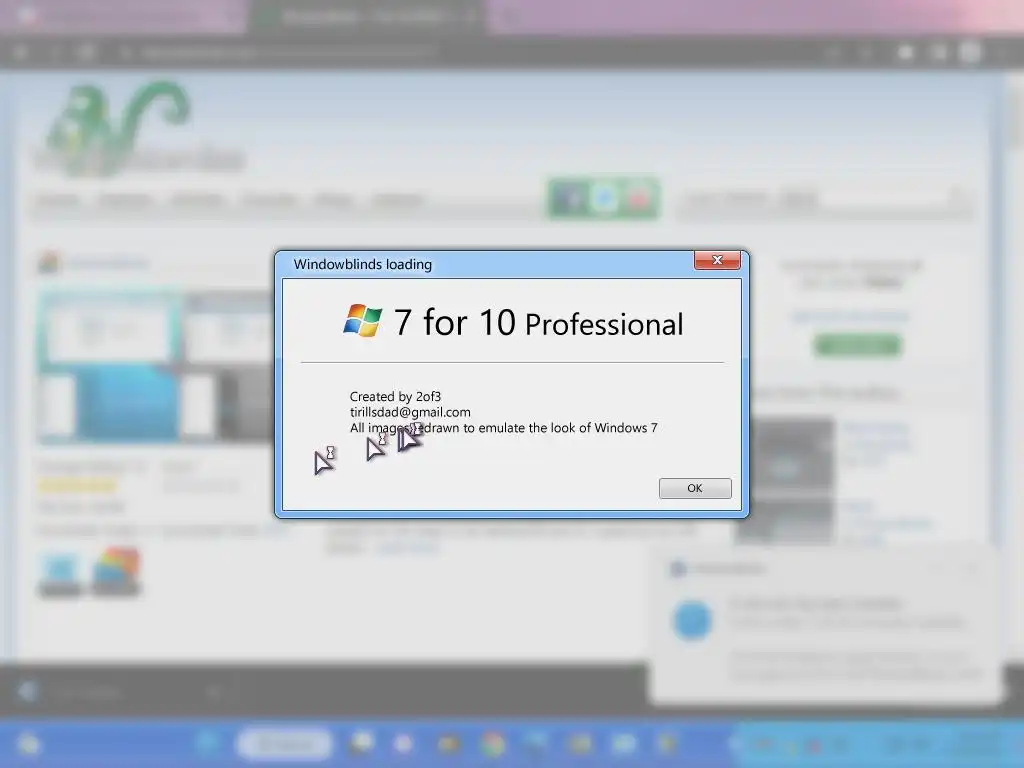The height and width of the screenshot is (768, 1024).
Task: Click the 'Created by 2of3' text
Action: (x=395, y=396)
